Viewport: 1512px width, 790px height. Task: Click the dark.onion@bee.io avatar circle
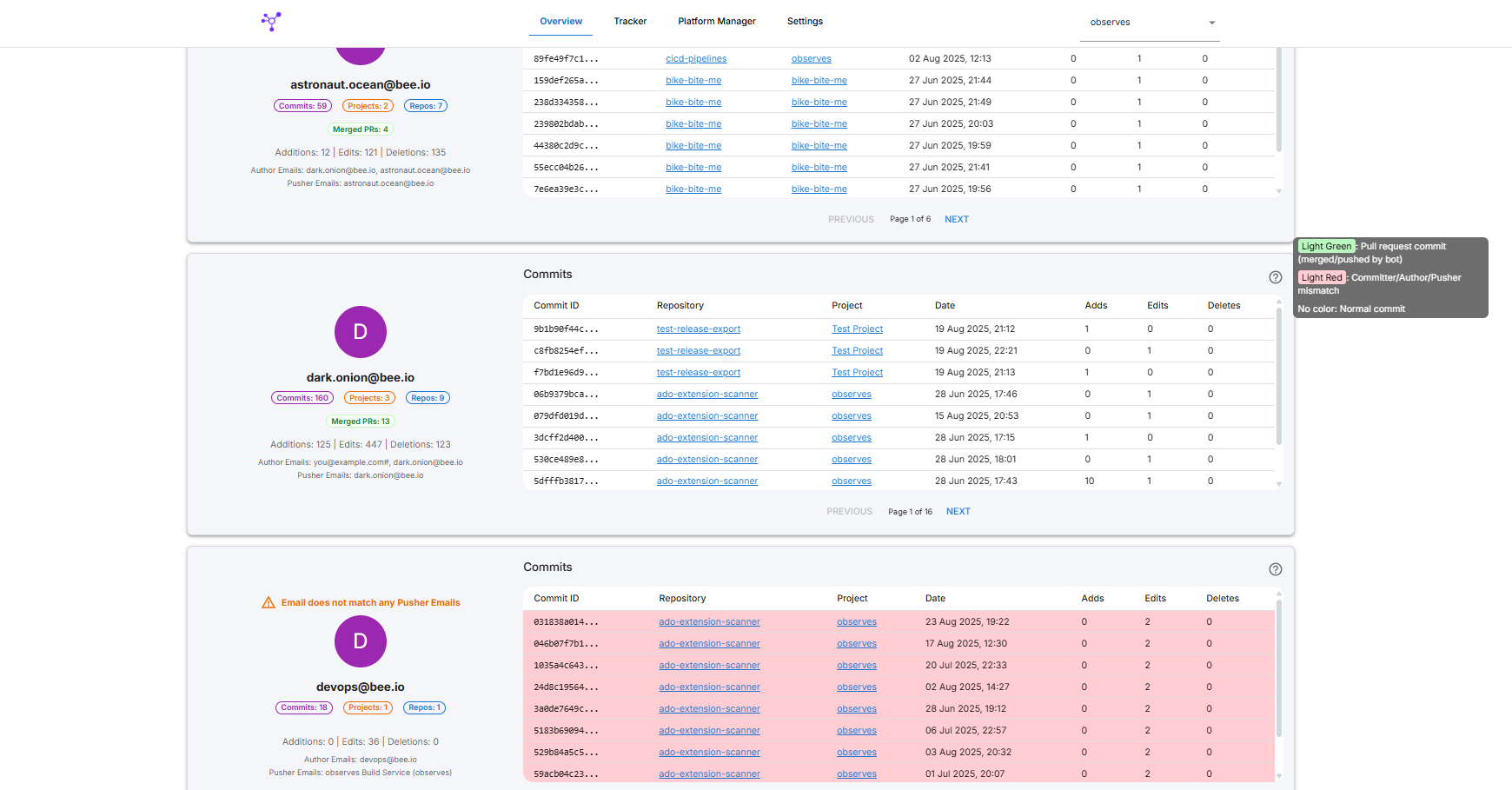360,332
